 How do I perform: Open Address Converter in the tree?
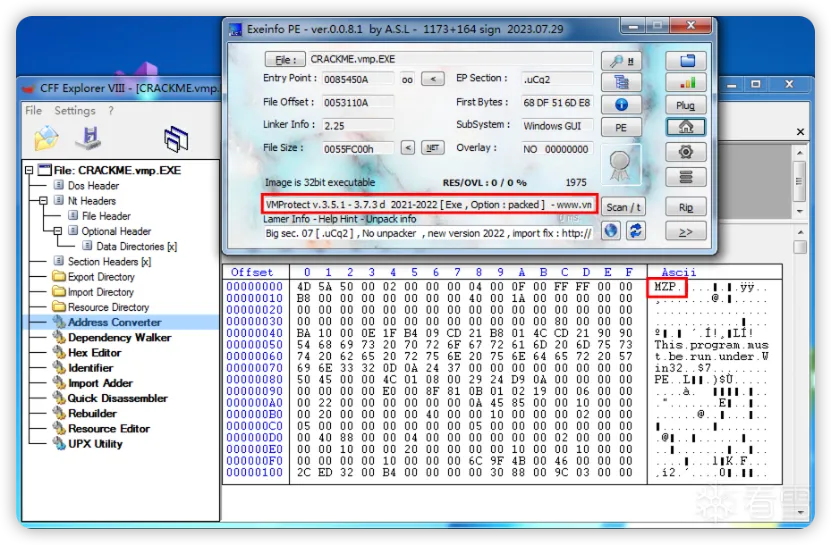[114, 322]
